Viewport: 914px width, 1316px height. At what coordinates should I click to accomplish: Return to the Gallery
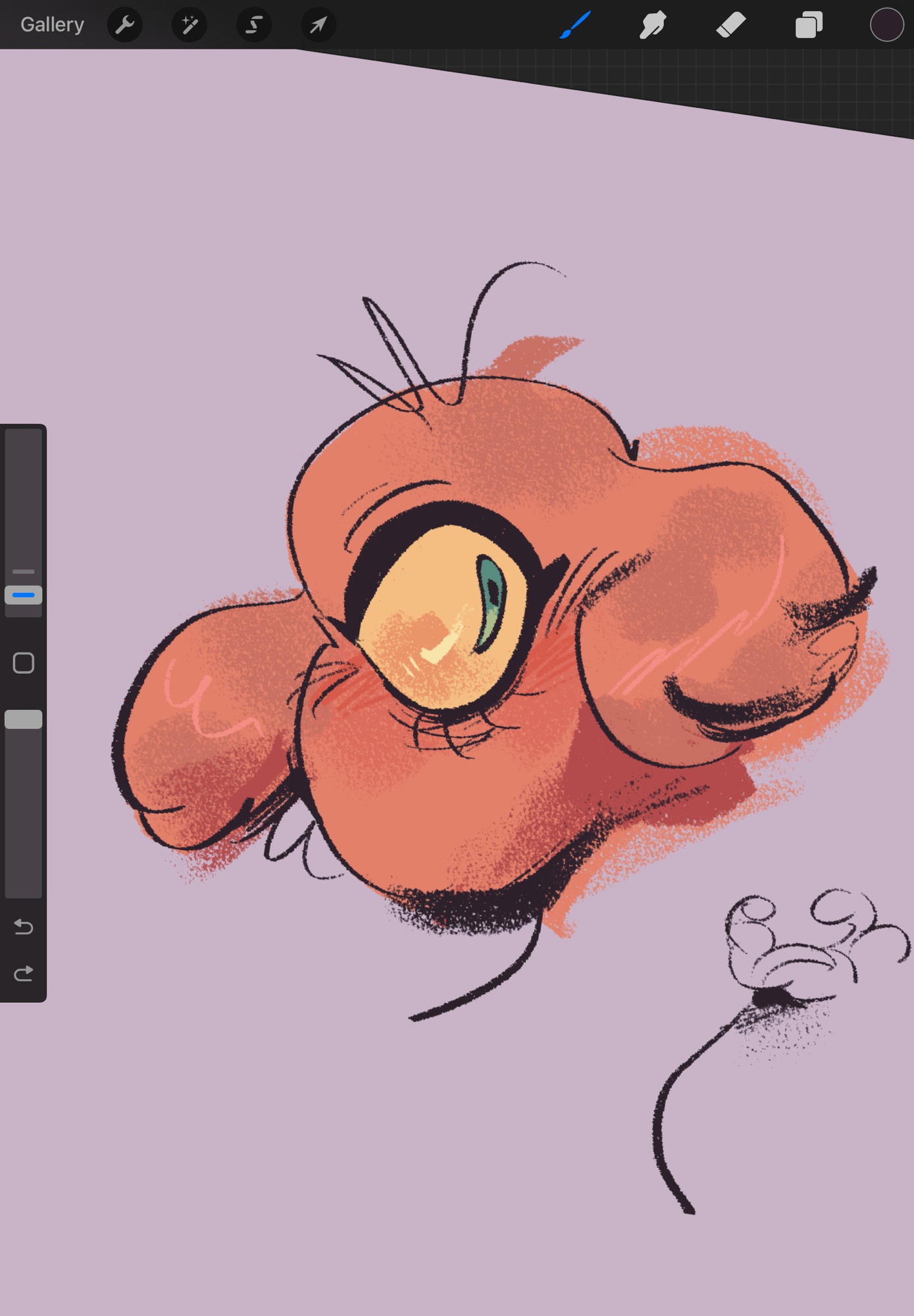coord(52,25)
